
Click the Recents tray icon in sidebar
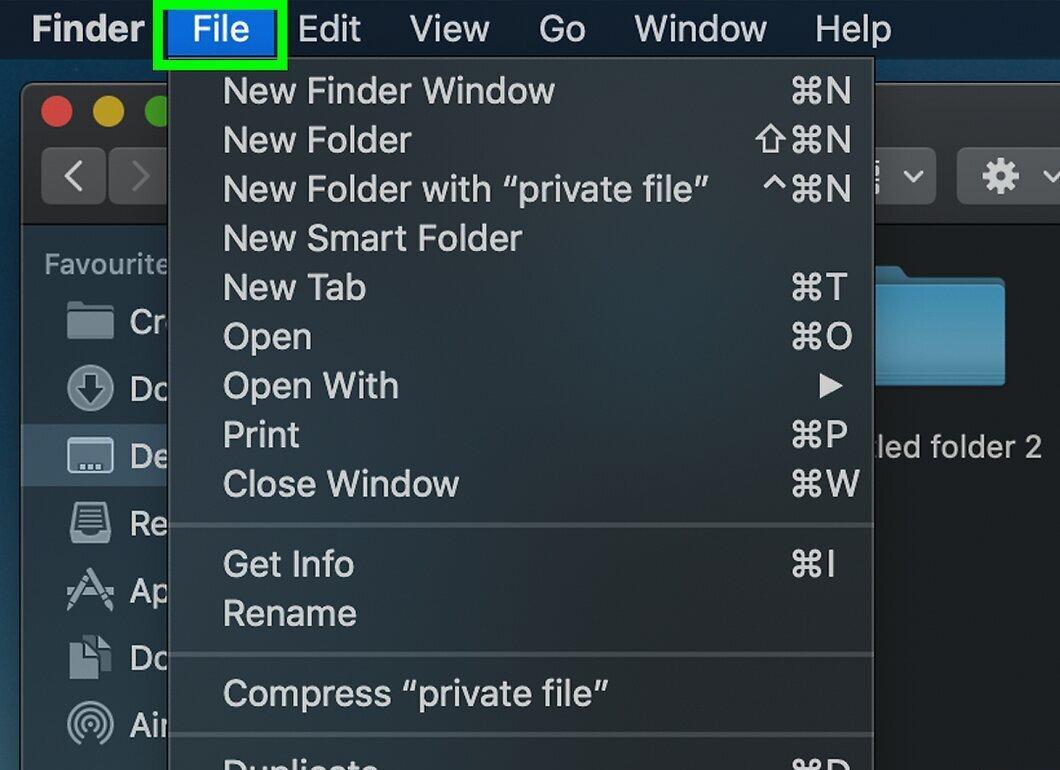click(90, 522)
